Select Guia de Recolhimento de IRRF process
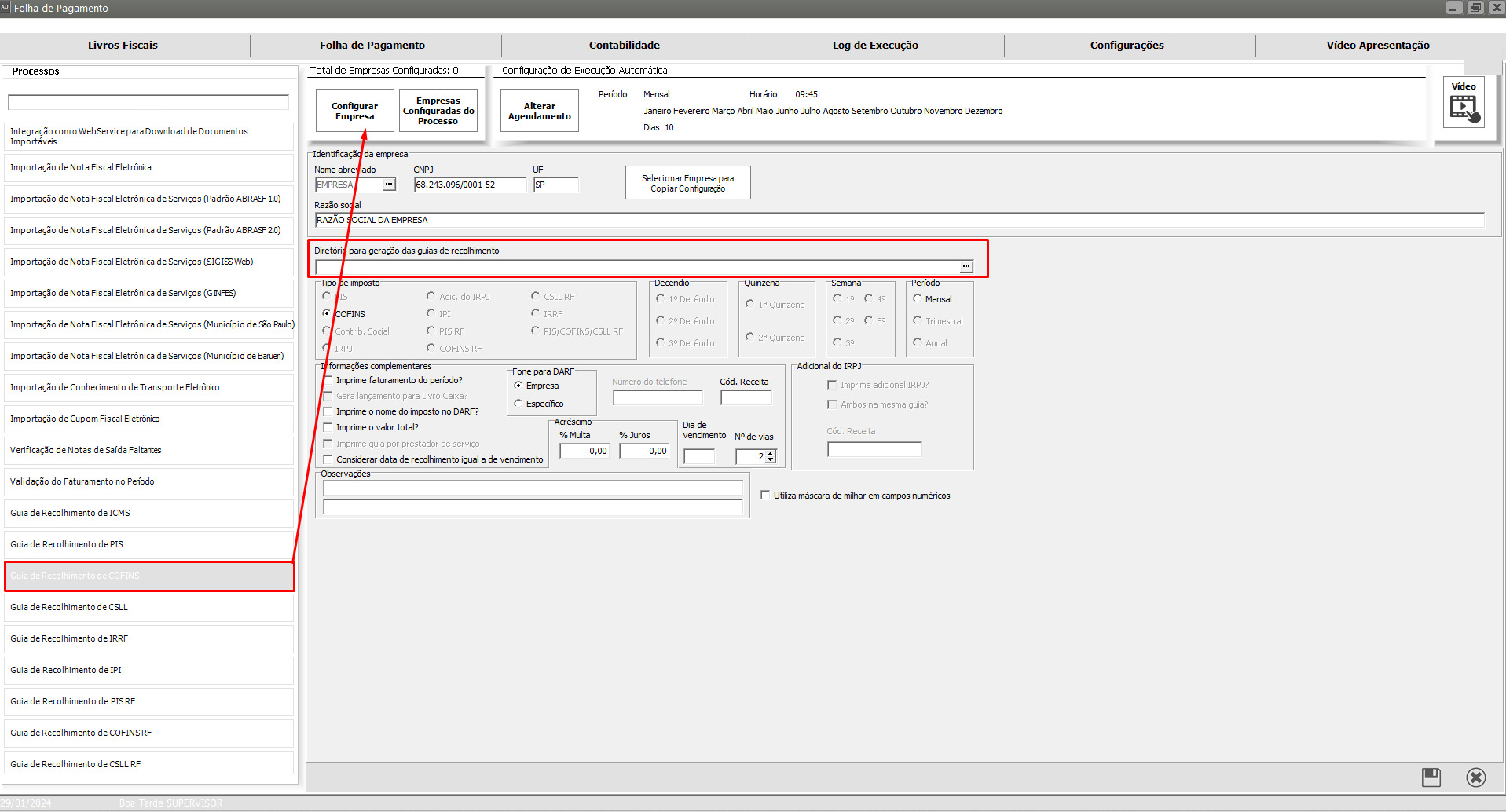 click(x=149, y=638)
